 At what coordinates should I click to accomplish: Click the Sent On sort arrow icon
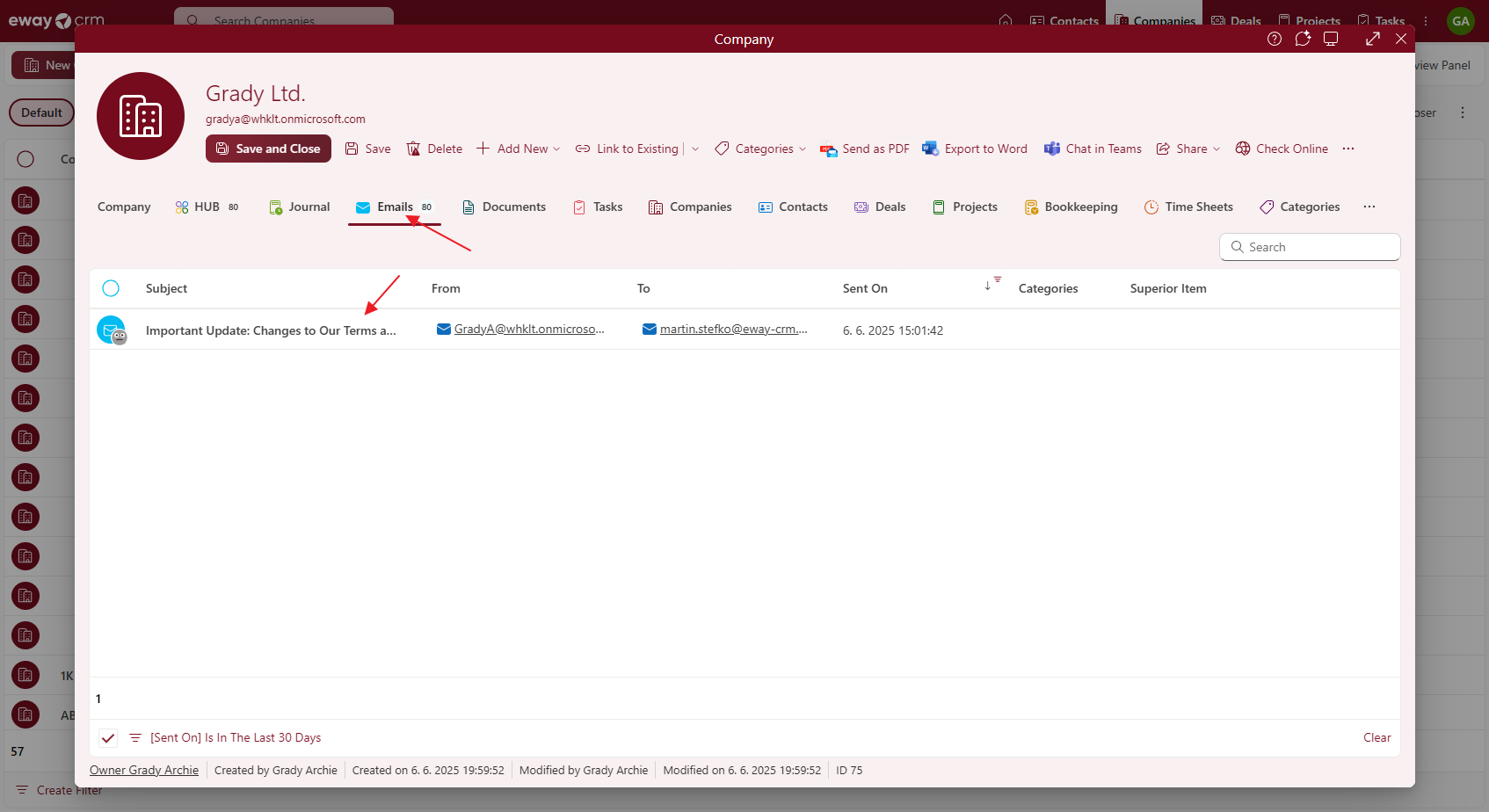(x=988, y=286)
